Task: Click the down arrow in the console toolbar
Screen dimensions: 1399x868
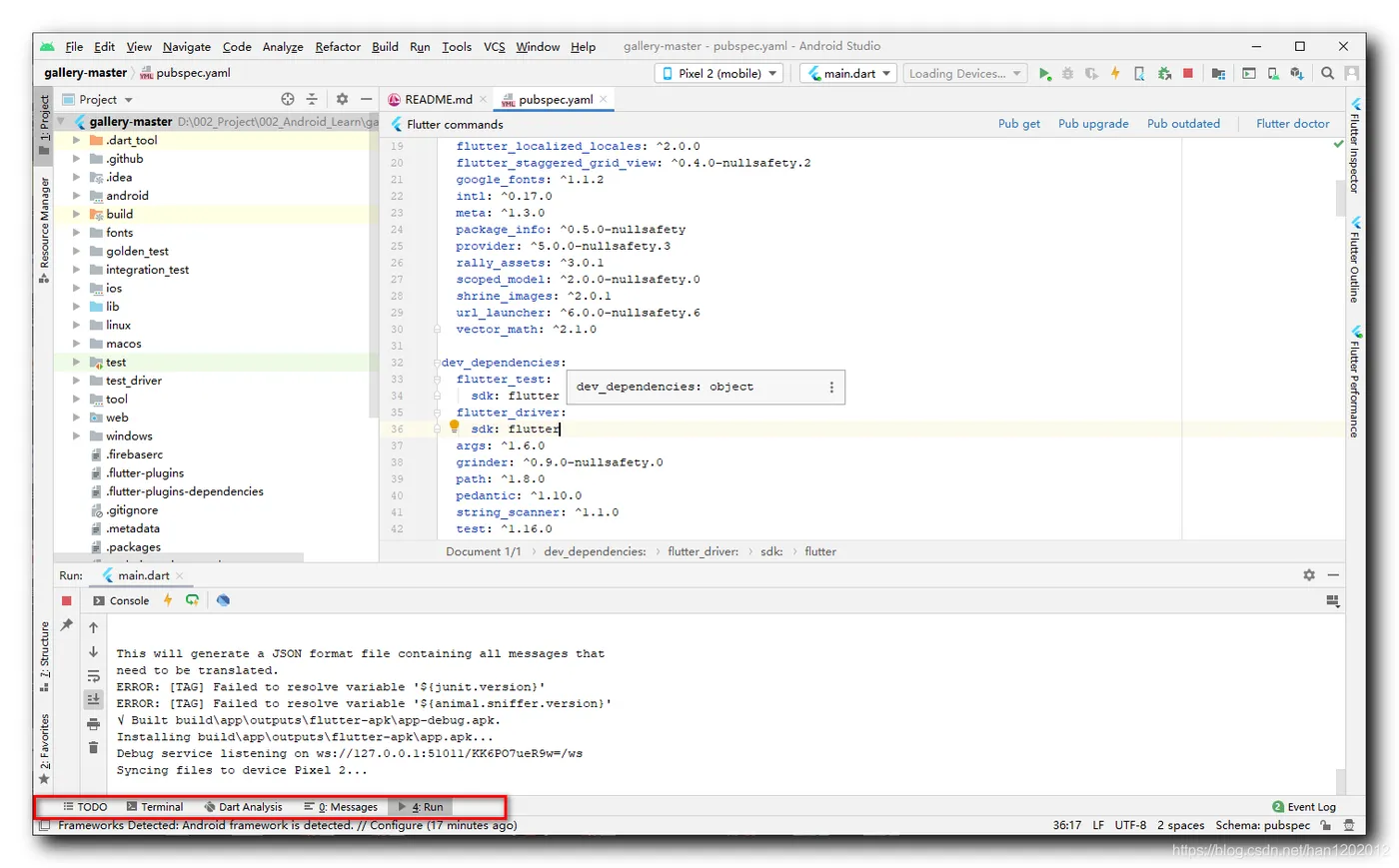Action: click(x=94, y=651)
